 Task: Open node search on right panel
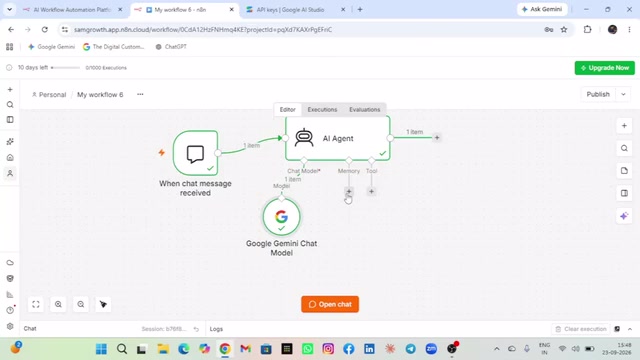[624, 148]
